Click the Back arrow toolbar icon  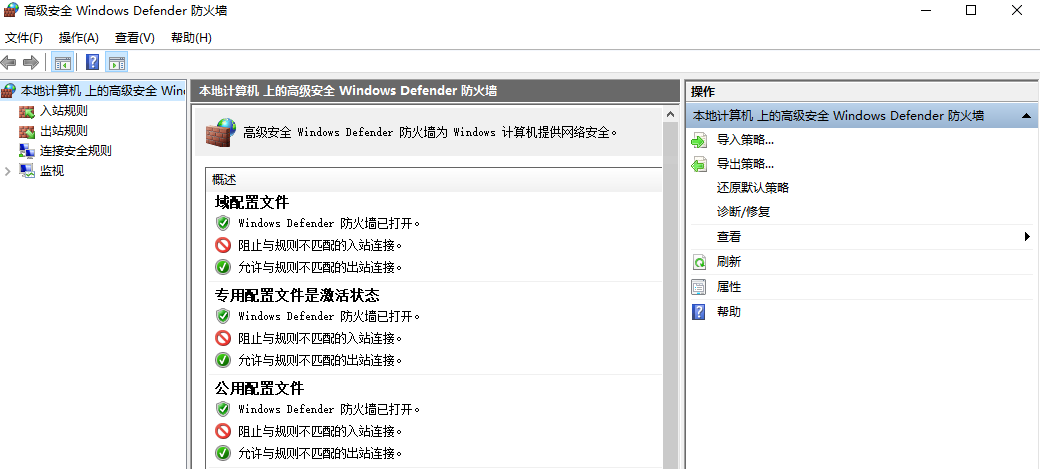pyautogui.click(x=9, y=62)
